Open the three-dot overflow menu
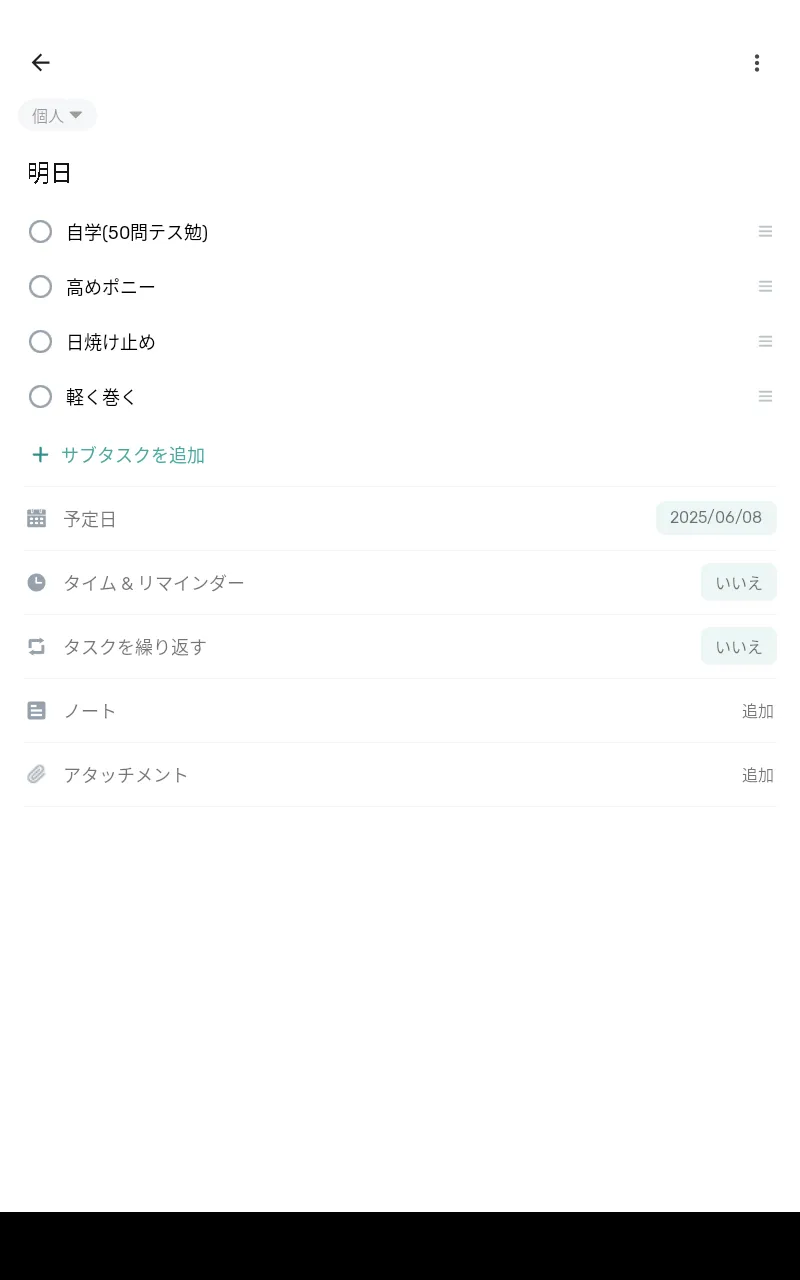The height and width of the screenshot is (1280, 800). coord(757,63)
